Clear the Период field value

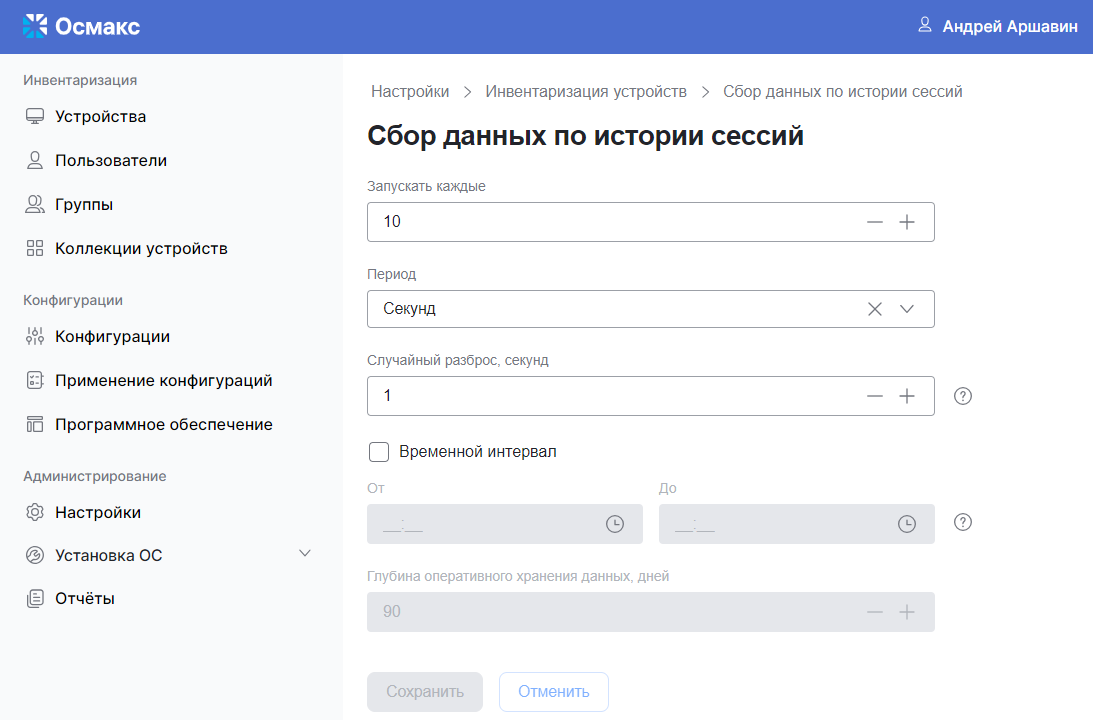pos(874,309)
